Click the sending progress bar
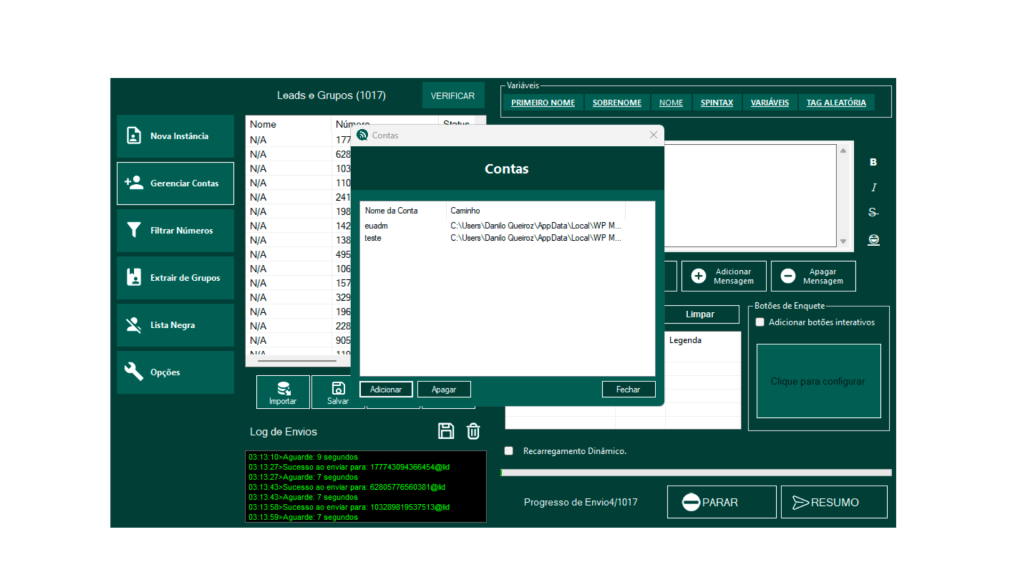 [x=696, y=472]
